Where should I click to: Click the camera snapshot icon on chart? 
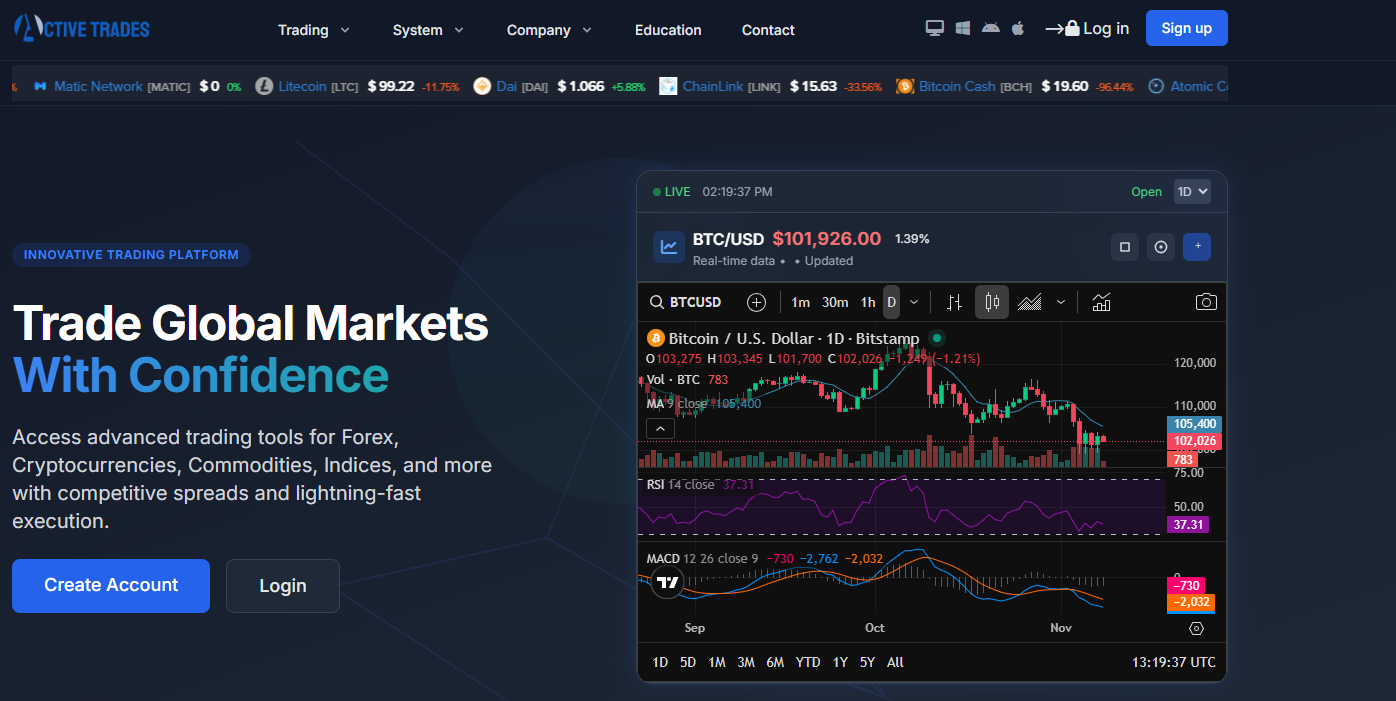(1206, 302)
